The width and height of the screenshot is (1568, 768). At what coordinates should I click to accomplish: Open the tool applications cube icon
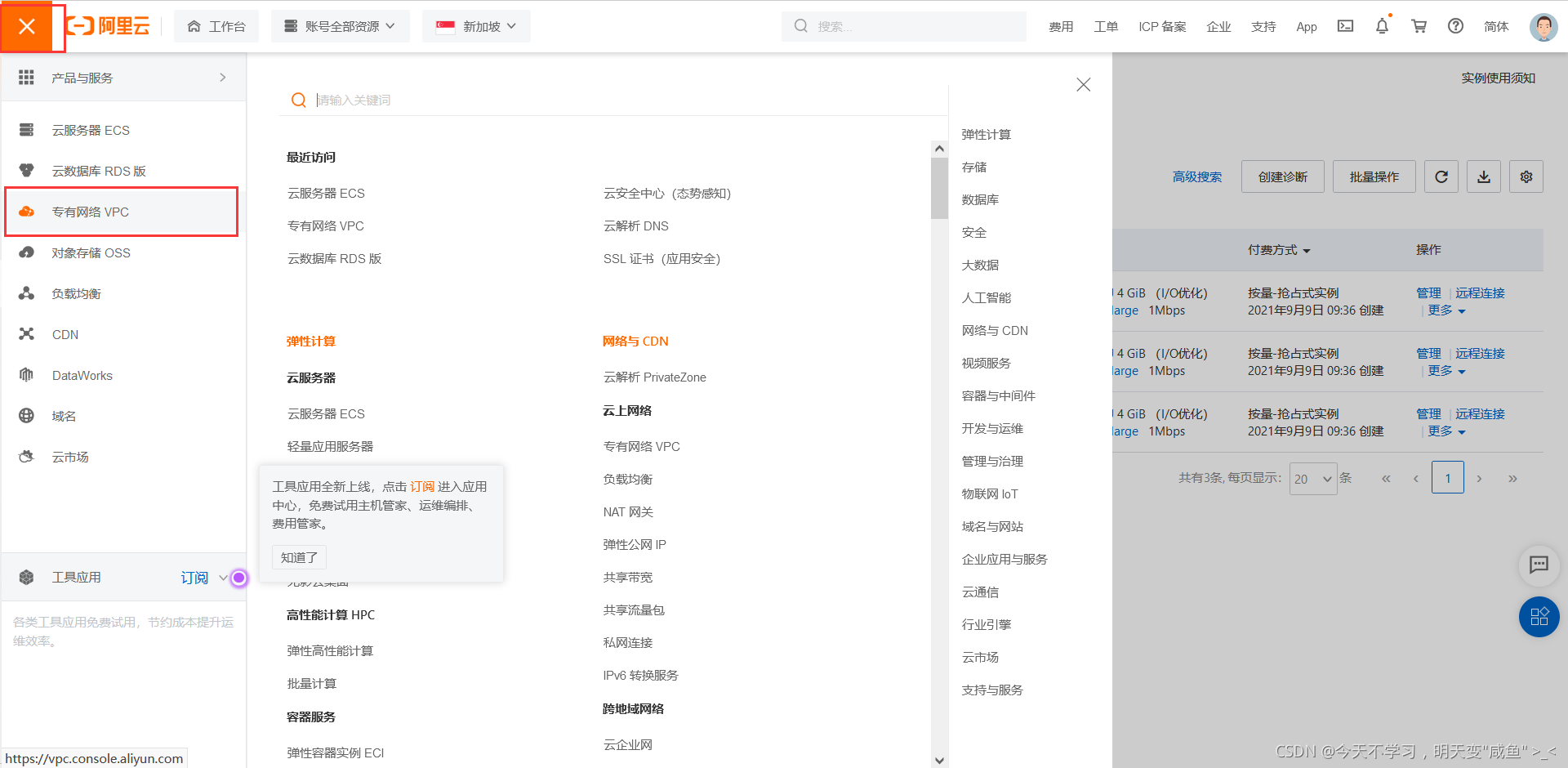(26, 578)
